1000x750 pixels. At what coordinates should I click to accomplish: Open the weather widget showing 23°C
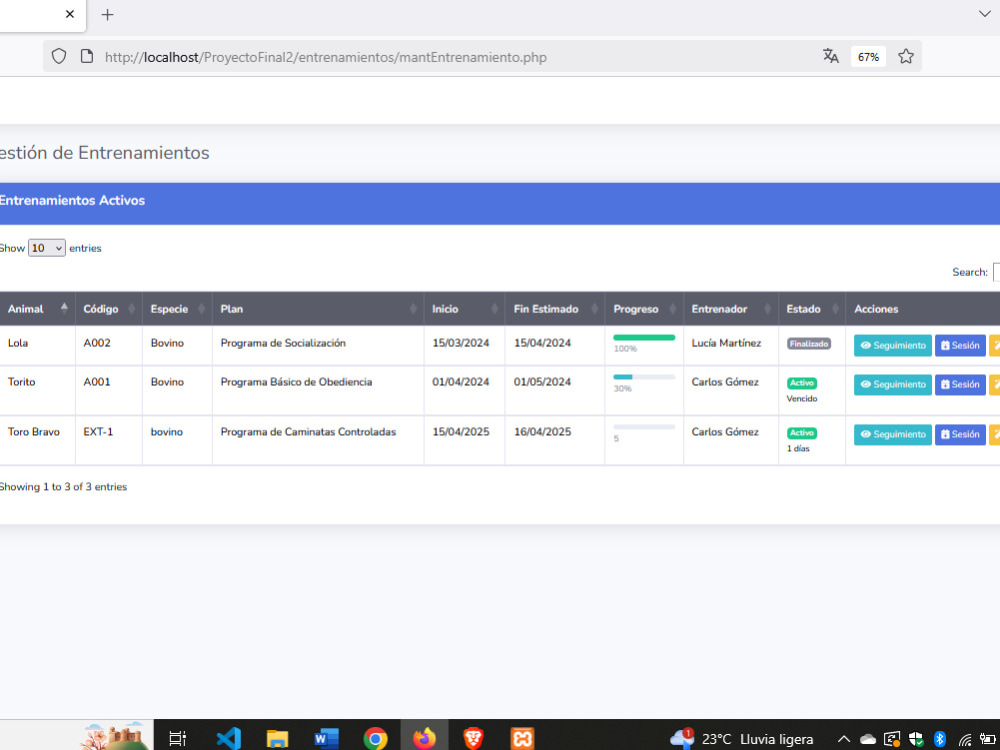pos(741,739)
